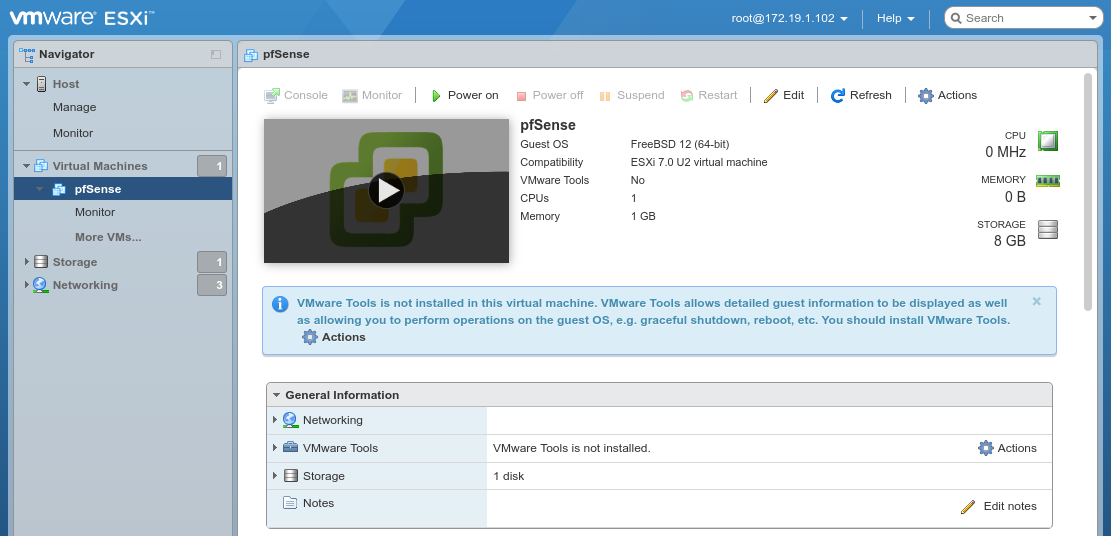Screen dimensions: 1111x536
Task: Open the Help menu
Action: [895, 18]
